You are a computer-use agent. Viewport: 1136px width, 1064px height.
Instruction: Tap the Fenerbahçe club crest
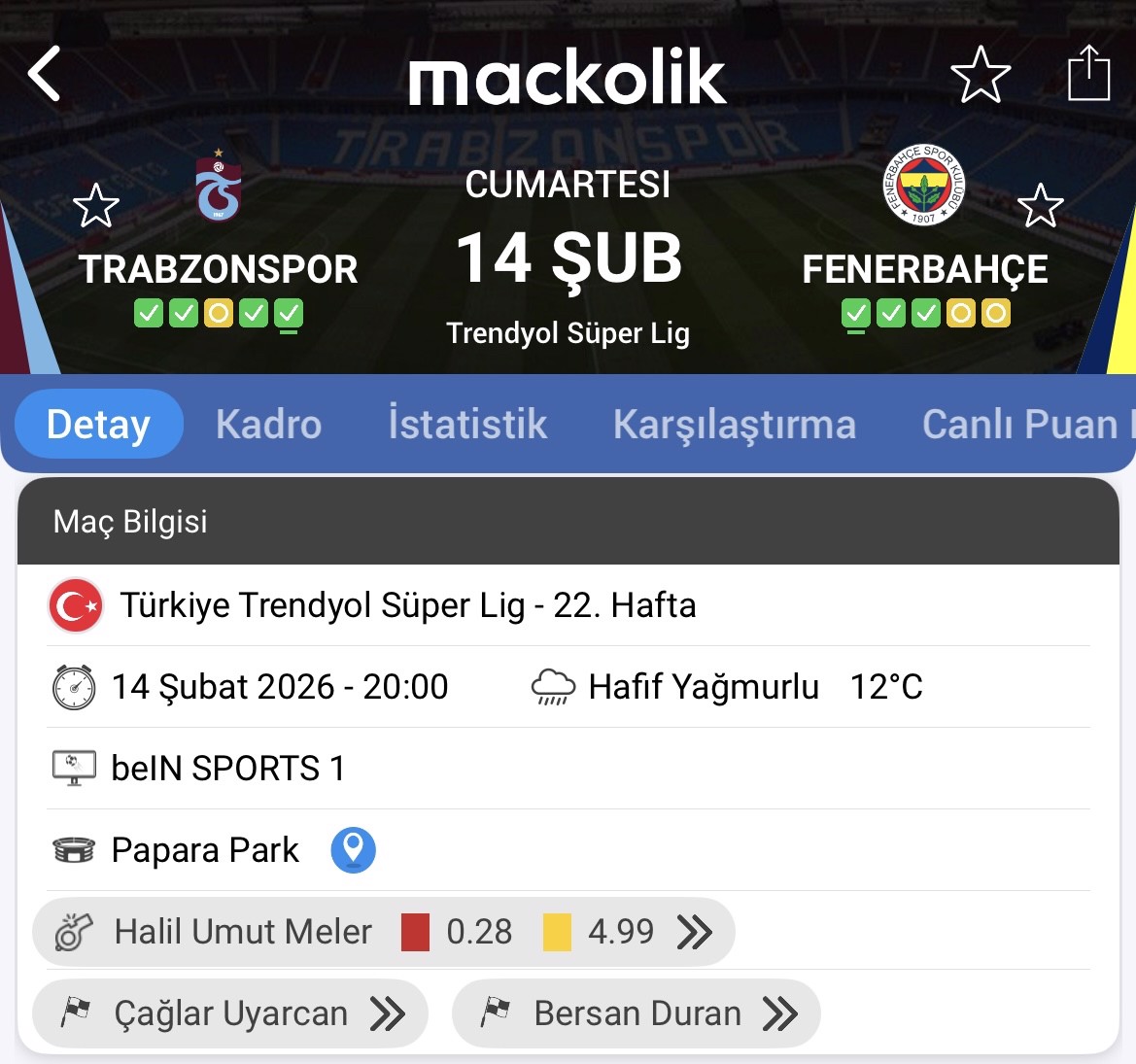(923, 185)
